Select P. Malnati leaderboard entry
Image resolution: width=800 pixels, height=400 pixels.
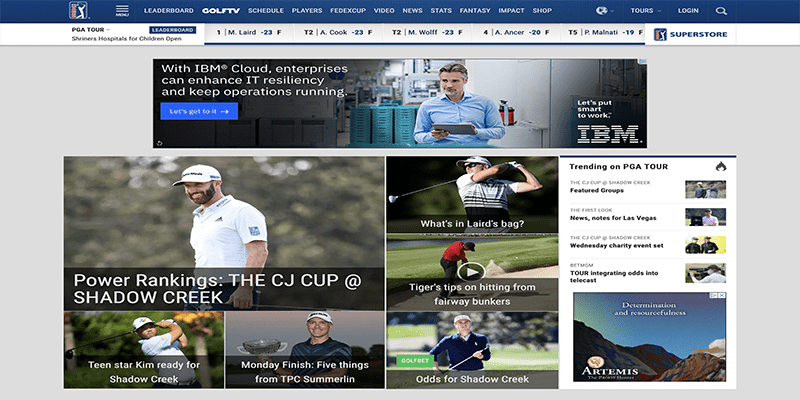click(x=604, y=32)
